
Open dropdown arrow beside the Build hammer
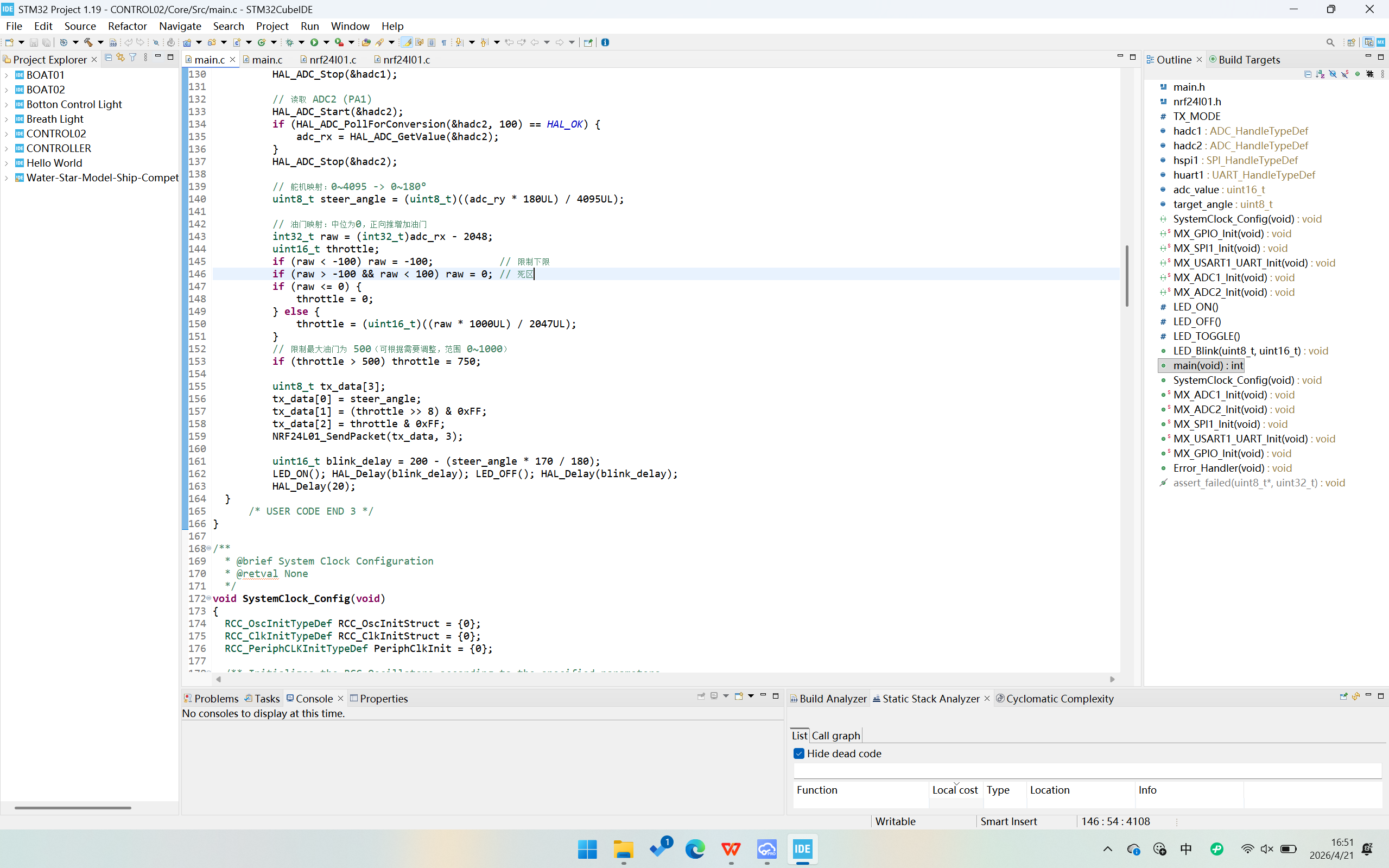pos(100,42)
